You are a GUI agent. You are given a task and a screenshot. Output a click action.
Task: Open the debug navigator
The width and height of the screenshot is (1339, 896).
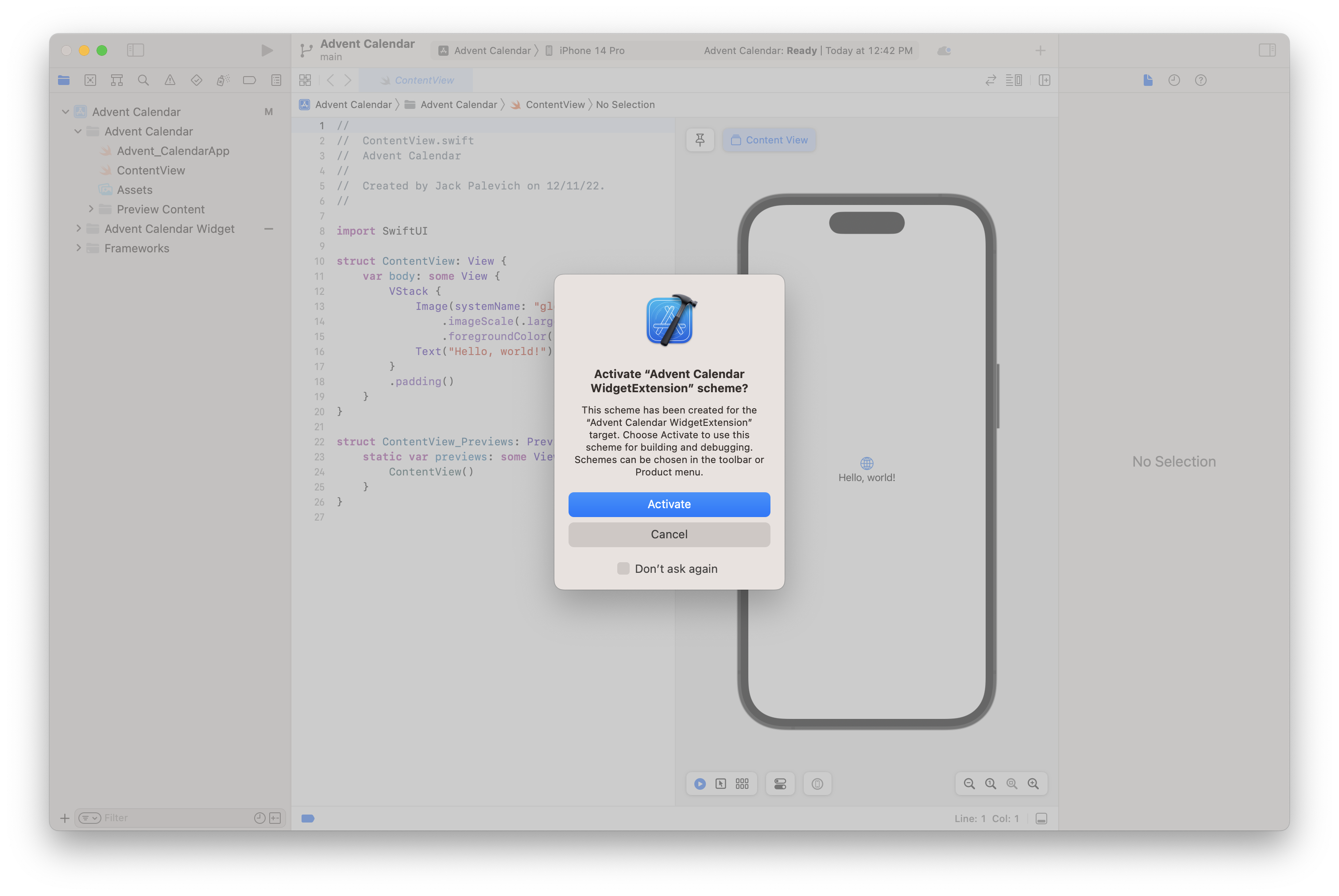point(223,80)
